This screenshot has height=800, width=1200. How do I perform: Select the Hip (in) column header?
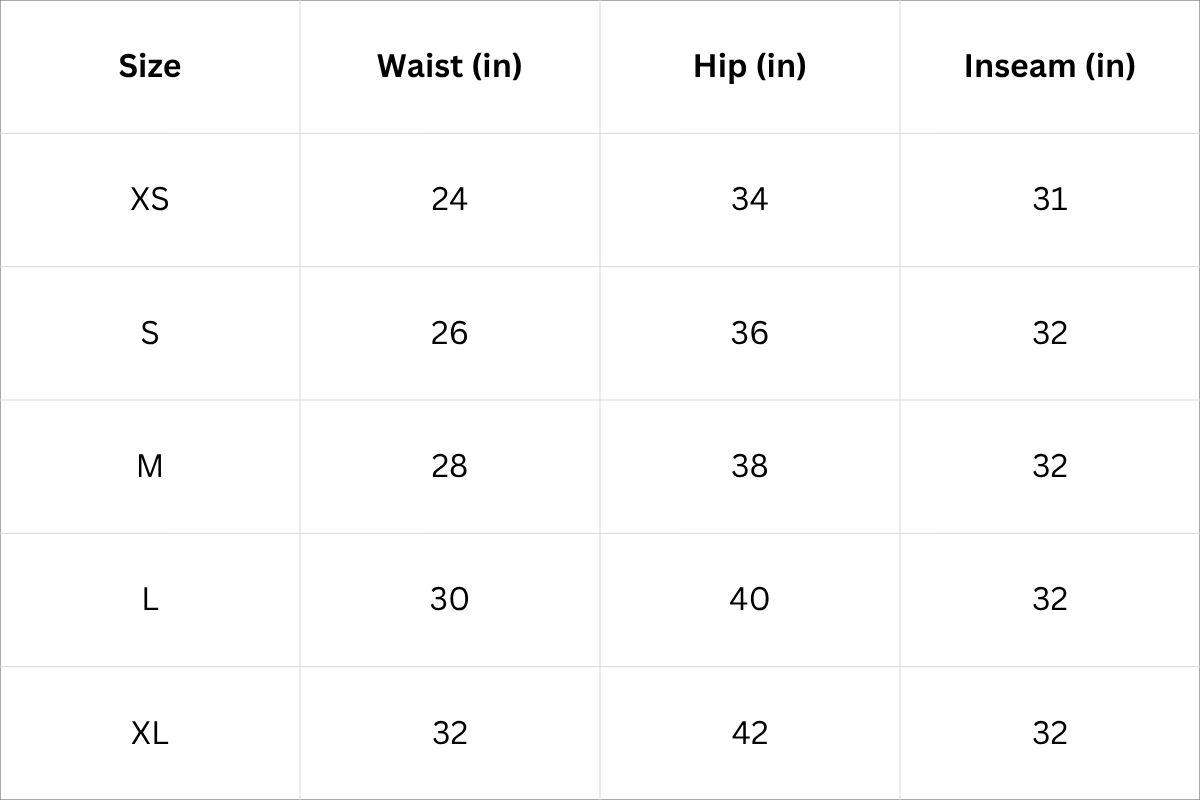coord(750,66)
